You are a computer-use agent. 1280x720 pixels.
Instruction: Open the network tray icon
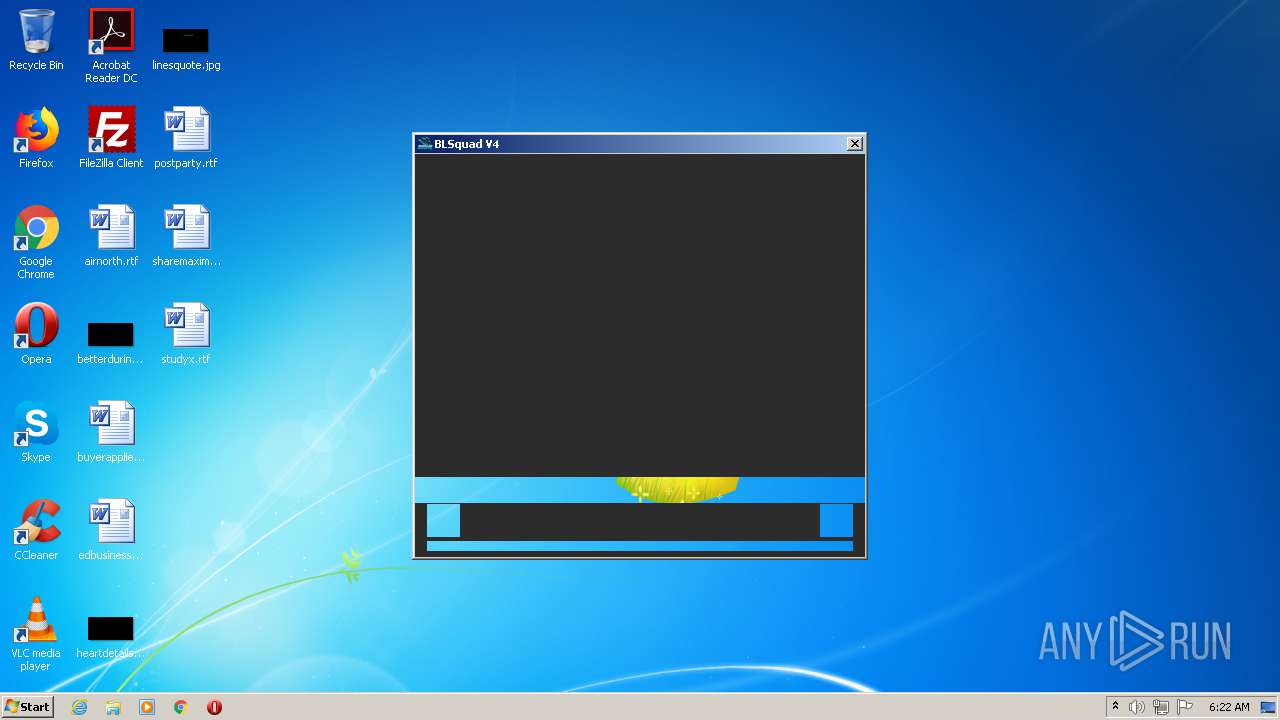pos(1161,707)
